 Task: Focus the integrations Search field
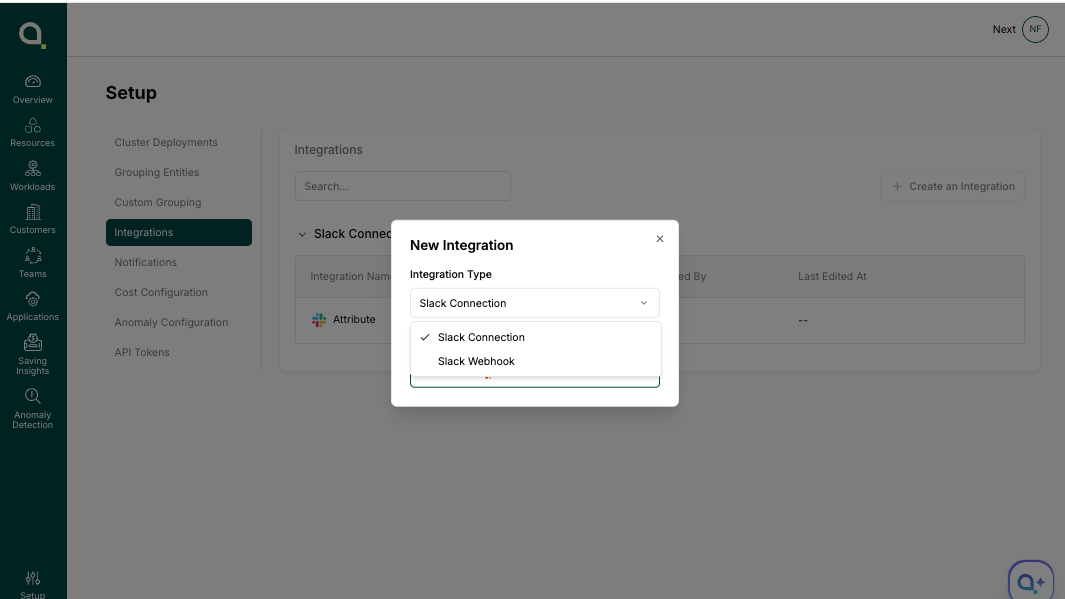(403, 186)
